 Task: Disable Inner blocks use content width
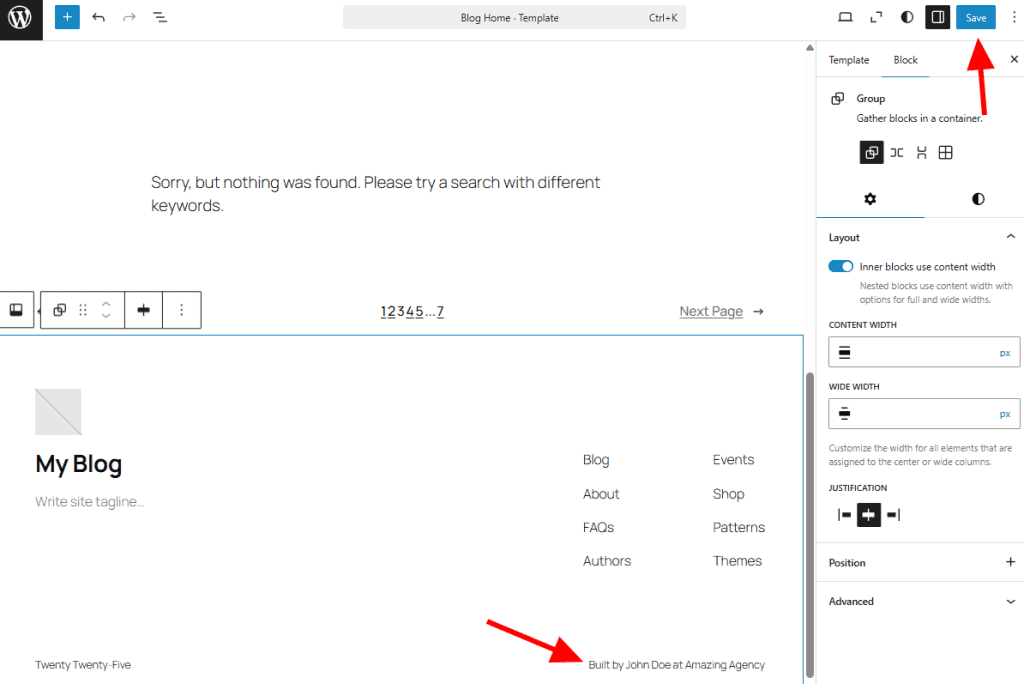[x=841, y=266]
